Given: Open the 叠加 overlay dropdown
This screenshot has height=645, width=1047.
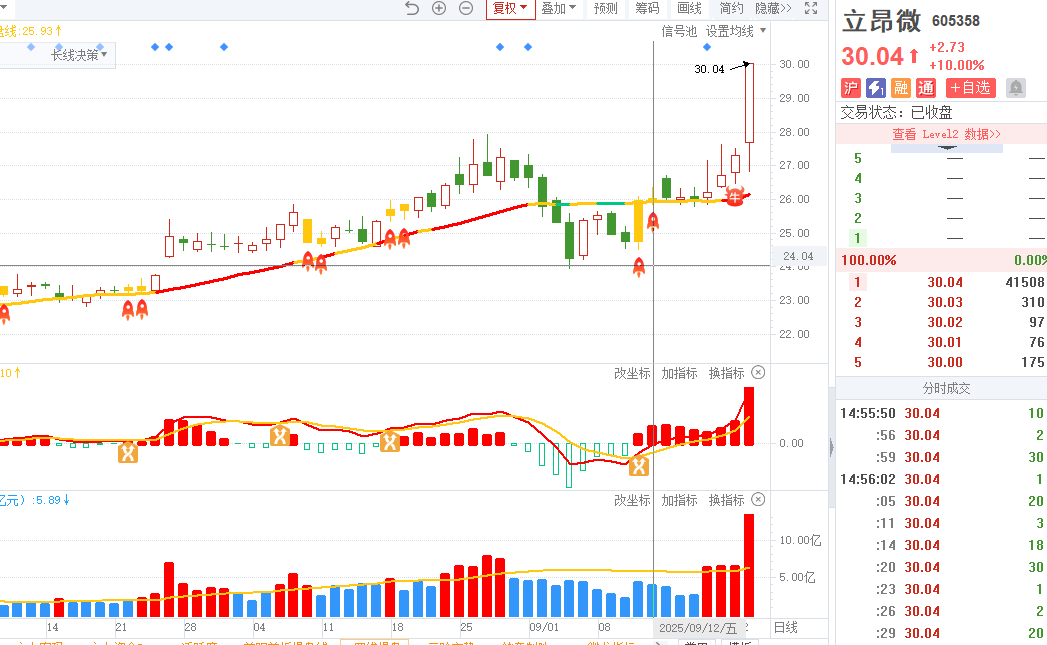Looking at the screenshot, I should 558,9.
